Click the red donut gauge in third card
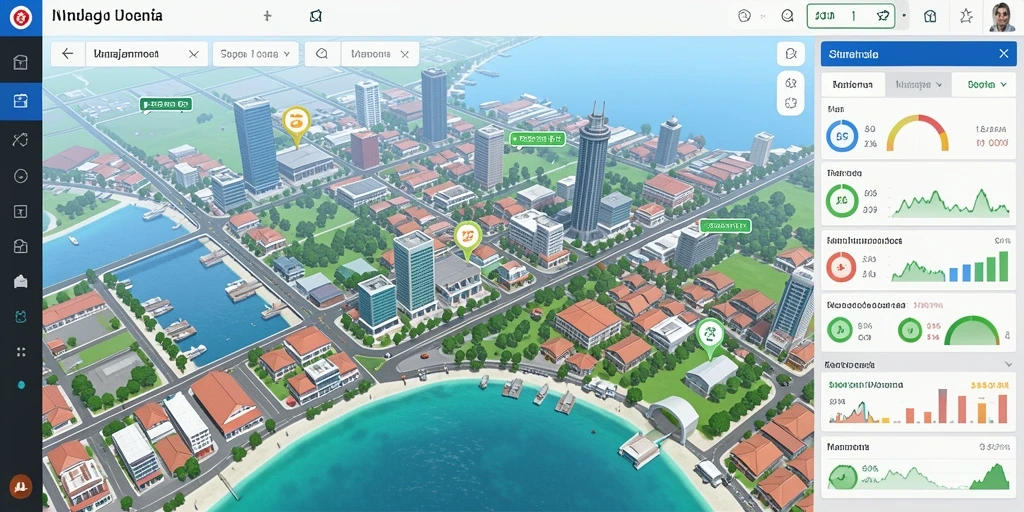Screen dimensions: 1024x512 coord(841,267)
